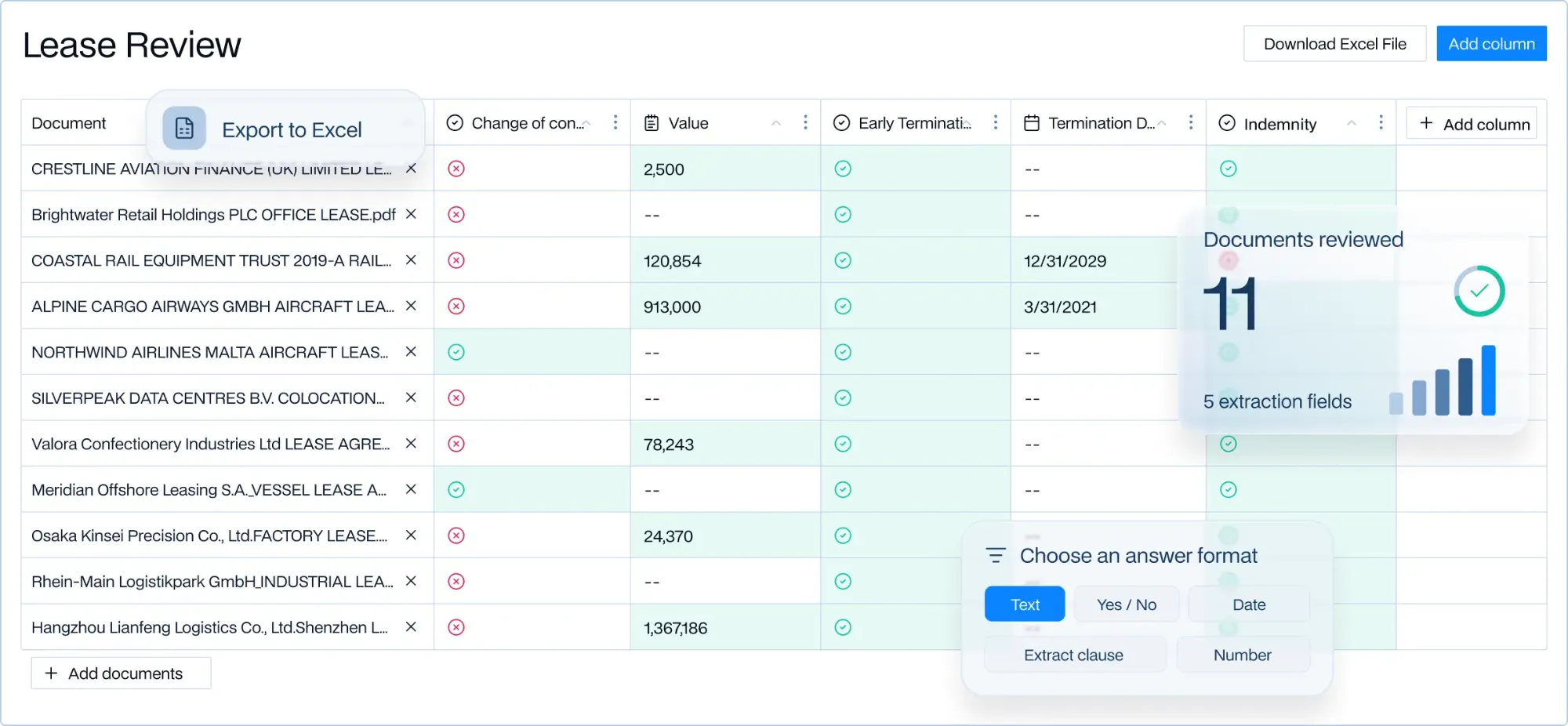This screenshot has height=726, width=1568.
Task: Select termination date 3/31/2021
Action: click(x=1060, y=307)
